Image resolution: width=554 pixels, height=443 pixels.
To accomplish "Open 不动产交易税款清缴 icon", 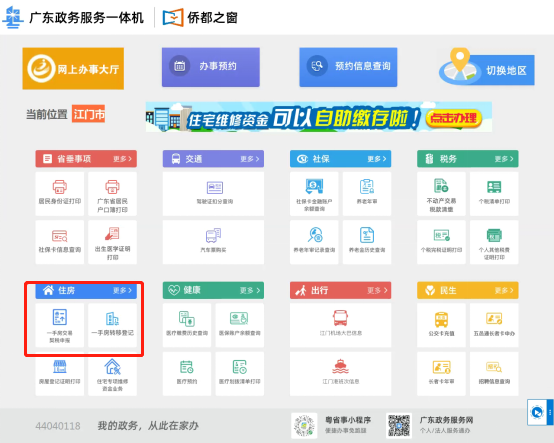I will [441, 186].
